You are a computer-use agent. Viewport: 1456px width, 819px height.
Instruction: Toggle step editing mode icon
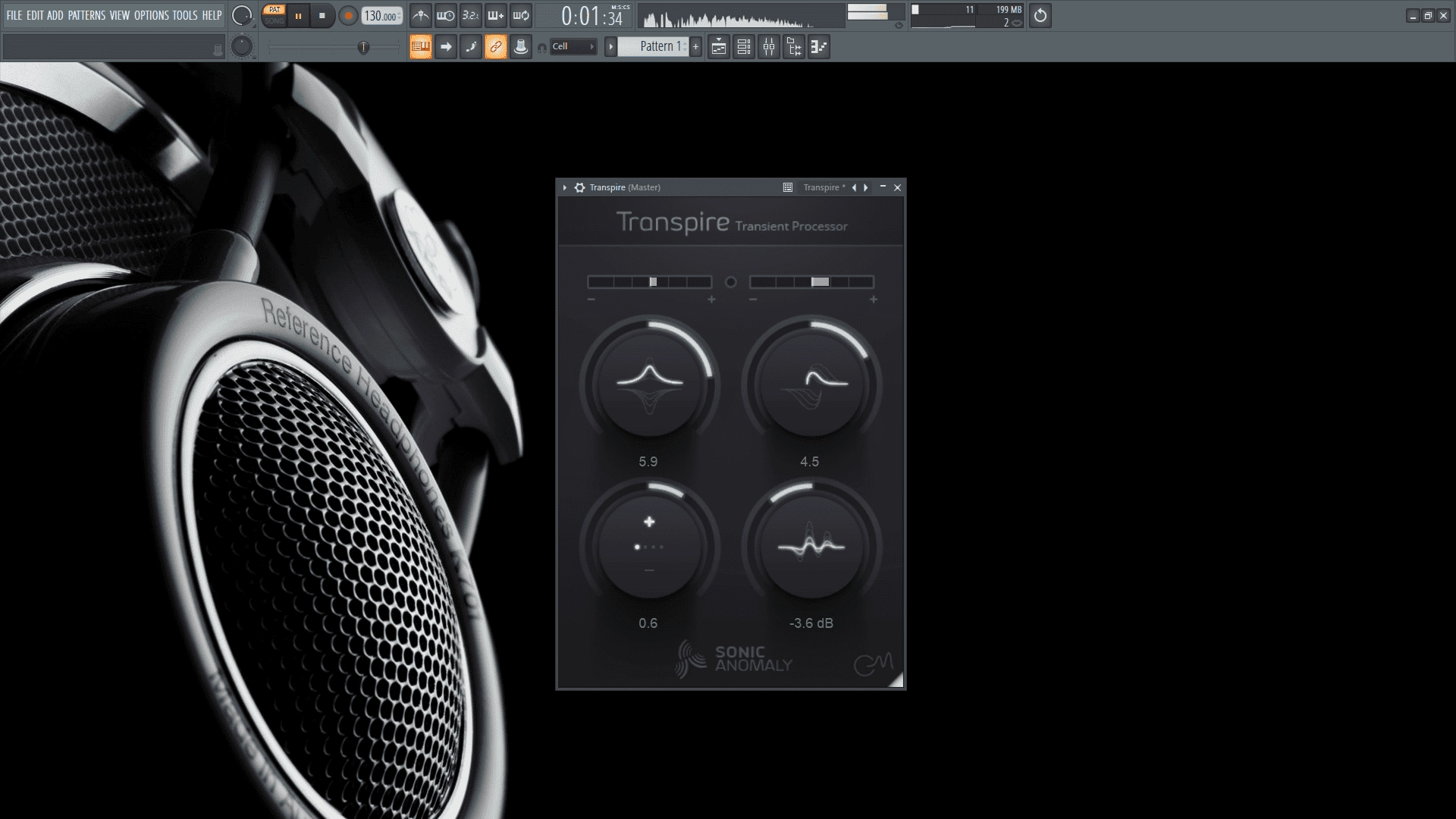tap(471, 47)
